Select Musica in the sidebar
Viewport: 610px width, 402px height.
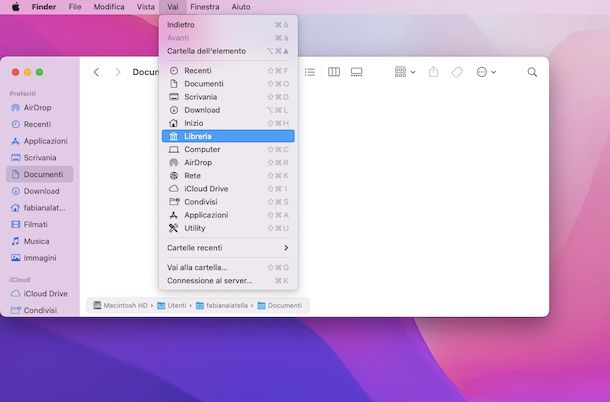pos(40,241)
